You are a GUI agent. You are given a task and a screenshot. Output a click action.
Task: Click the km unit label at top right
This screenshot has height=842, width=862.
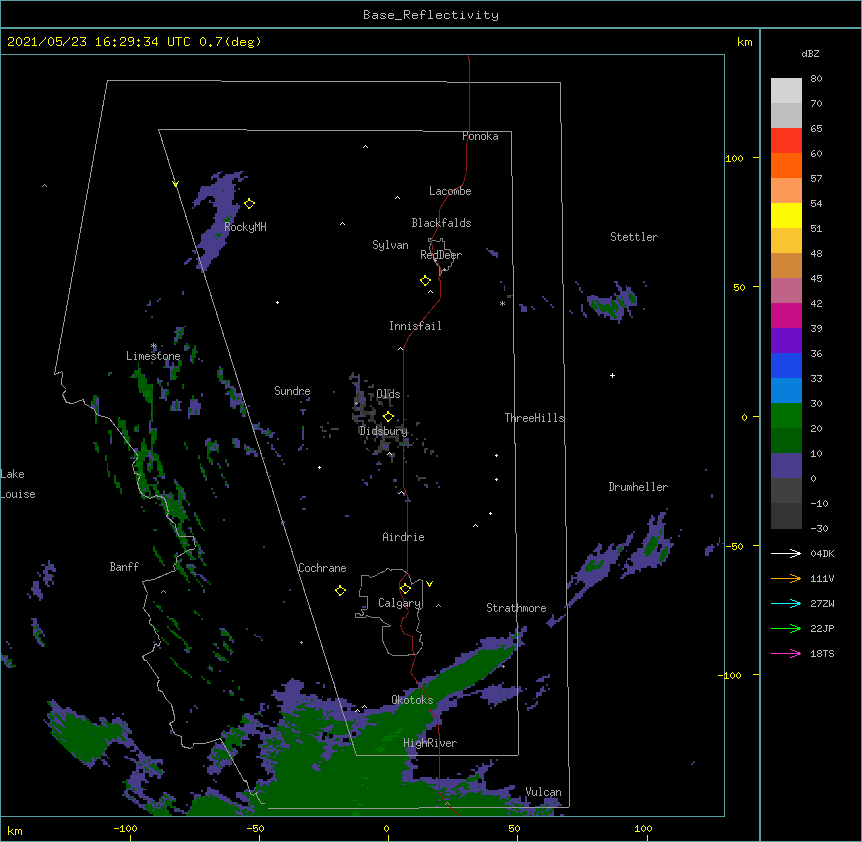[x=745, y=42]
